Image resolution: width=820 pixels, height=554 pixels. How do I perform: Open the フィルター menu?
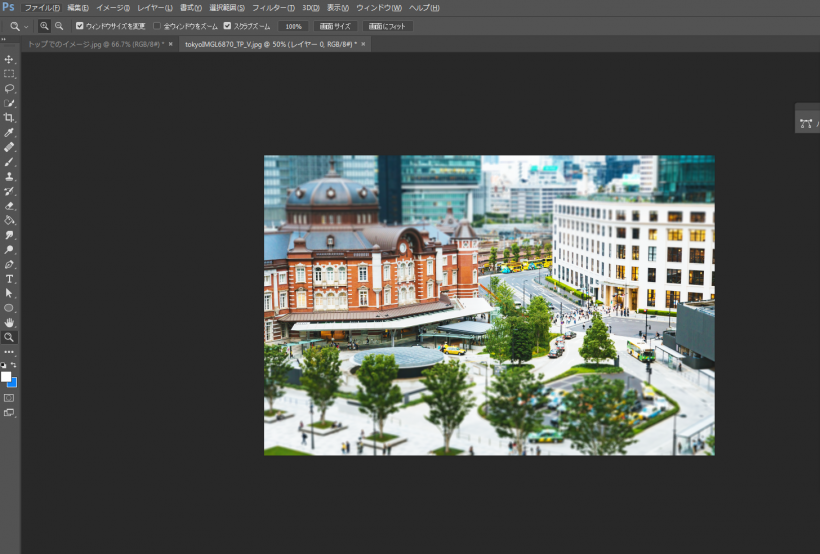pos(273,8)
